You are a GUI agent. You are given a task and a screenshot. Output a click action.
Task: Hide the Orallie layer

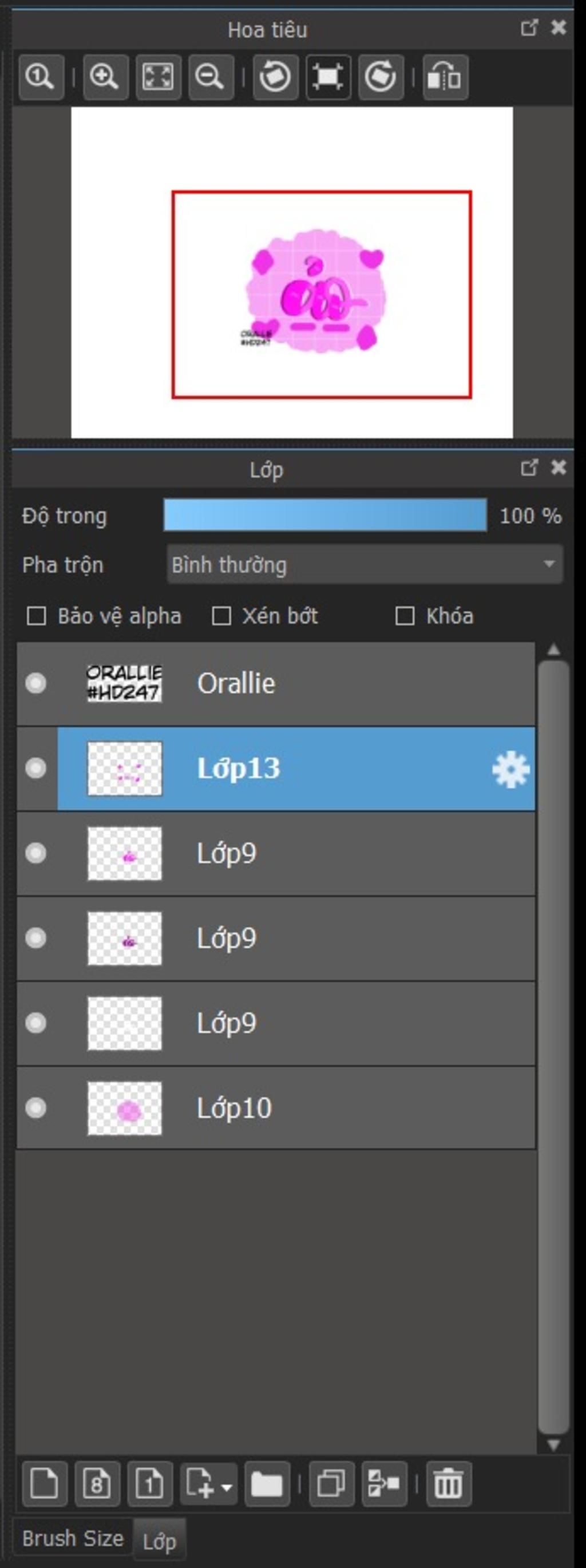click(x=35, y=683)
